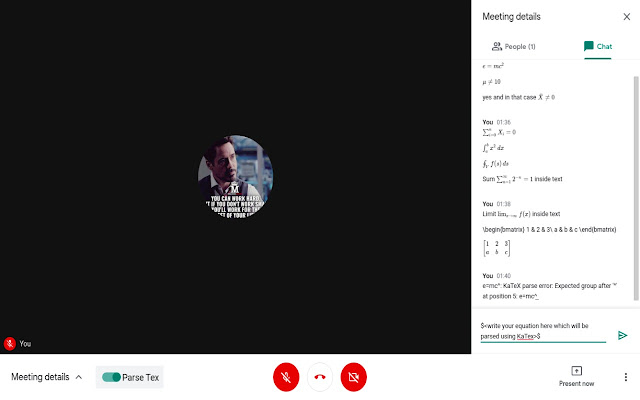The height and width of the screenshot is (400, 640).
Task: Click the Present now label
Action: 576,384
